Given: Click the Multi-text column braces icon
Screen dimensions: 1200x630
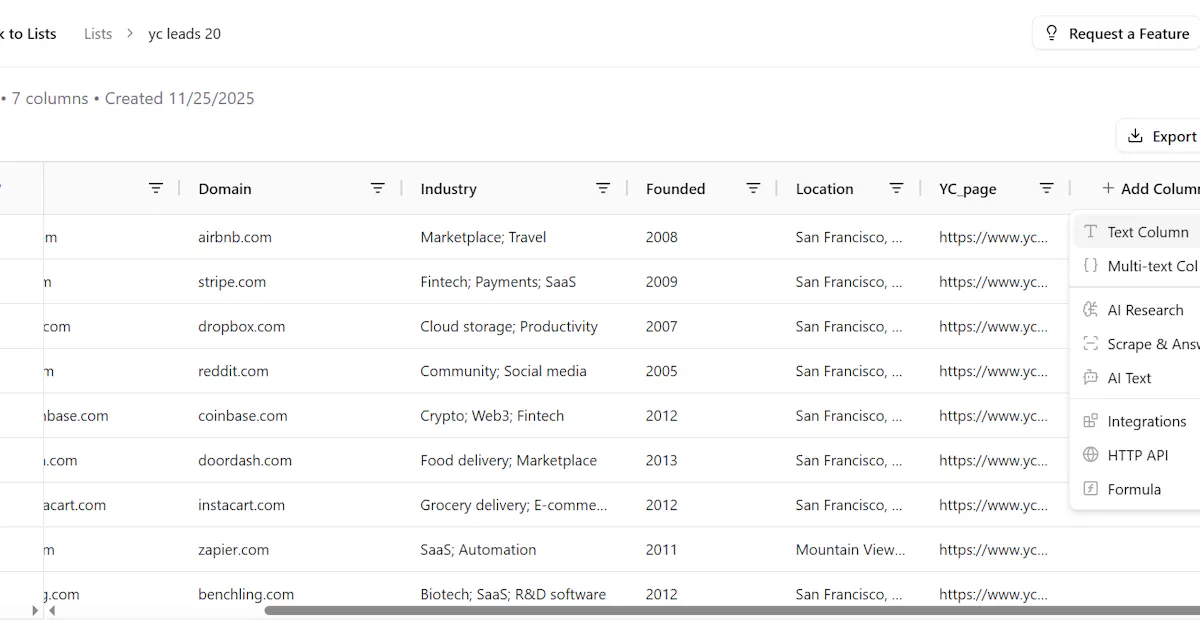Looking at the screenshot, I should pos(1090,265).
